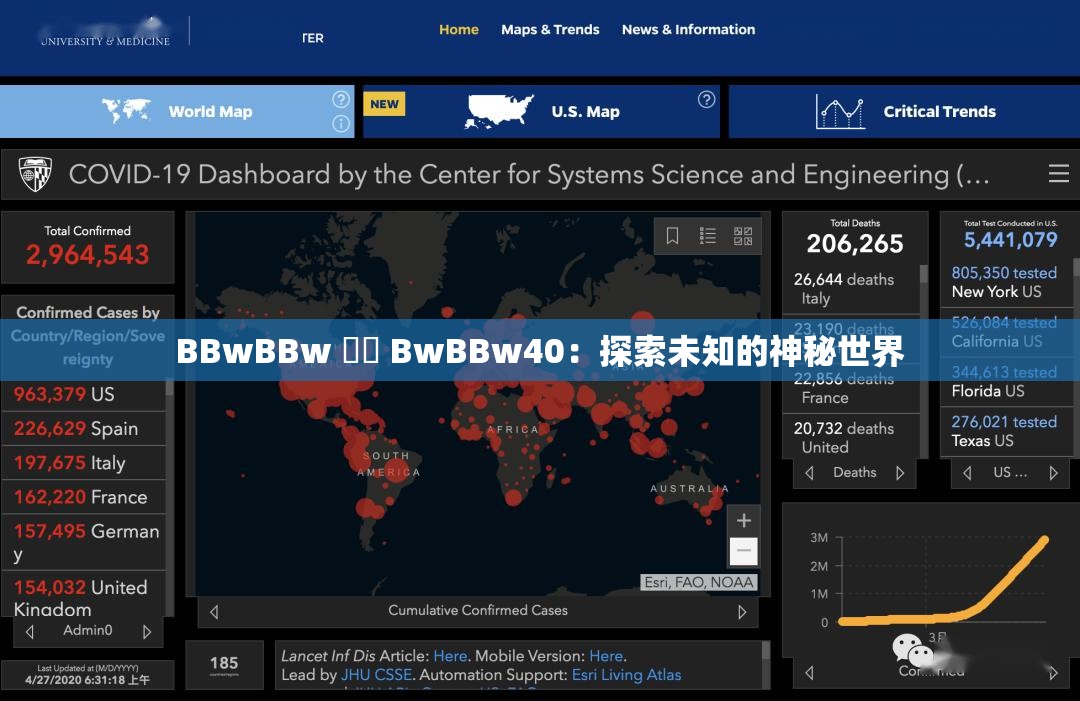Click the U.S. map silhouette icon

(499, 112)
